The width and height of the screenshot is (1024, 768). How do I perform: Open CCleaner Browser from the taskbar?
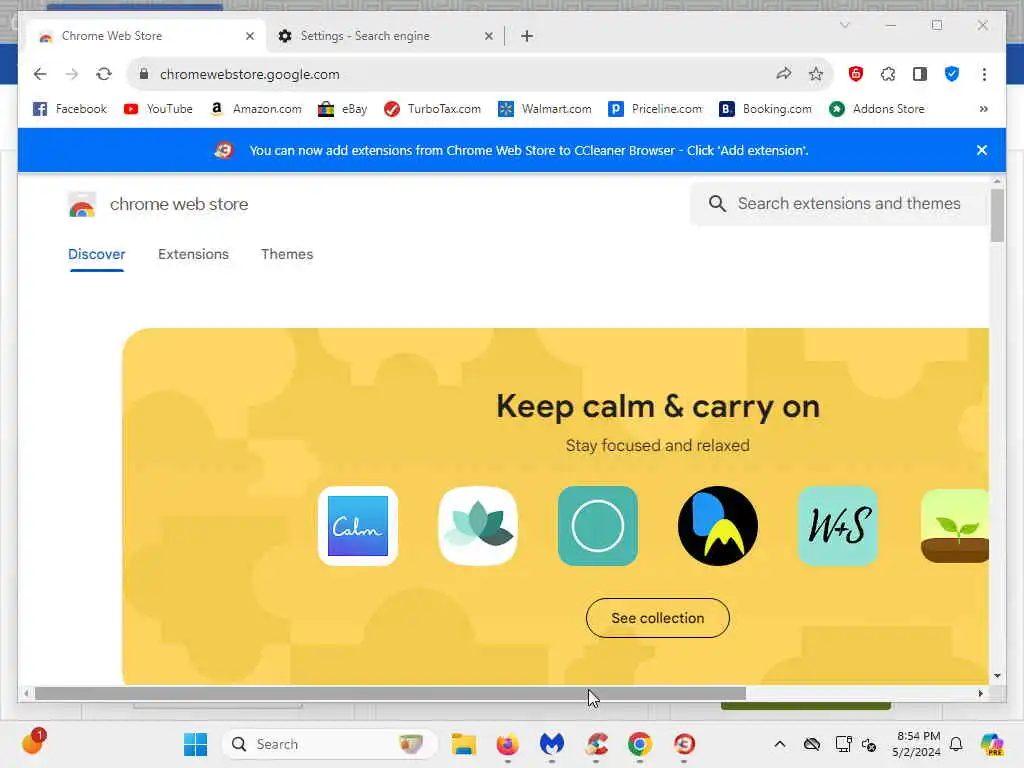684,744
